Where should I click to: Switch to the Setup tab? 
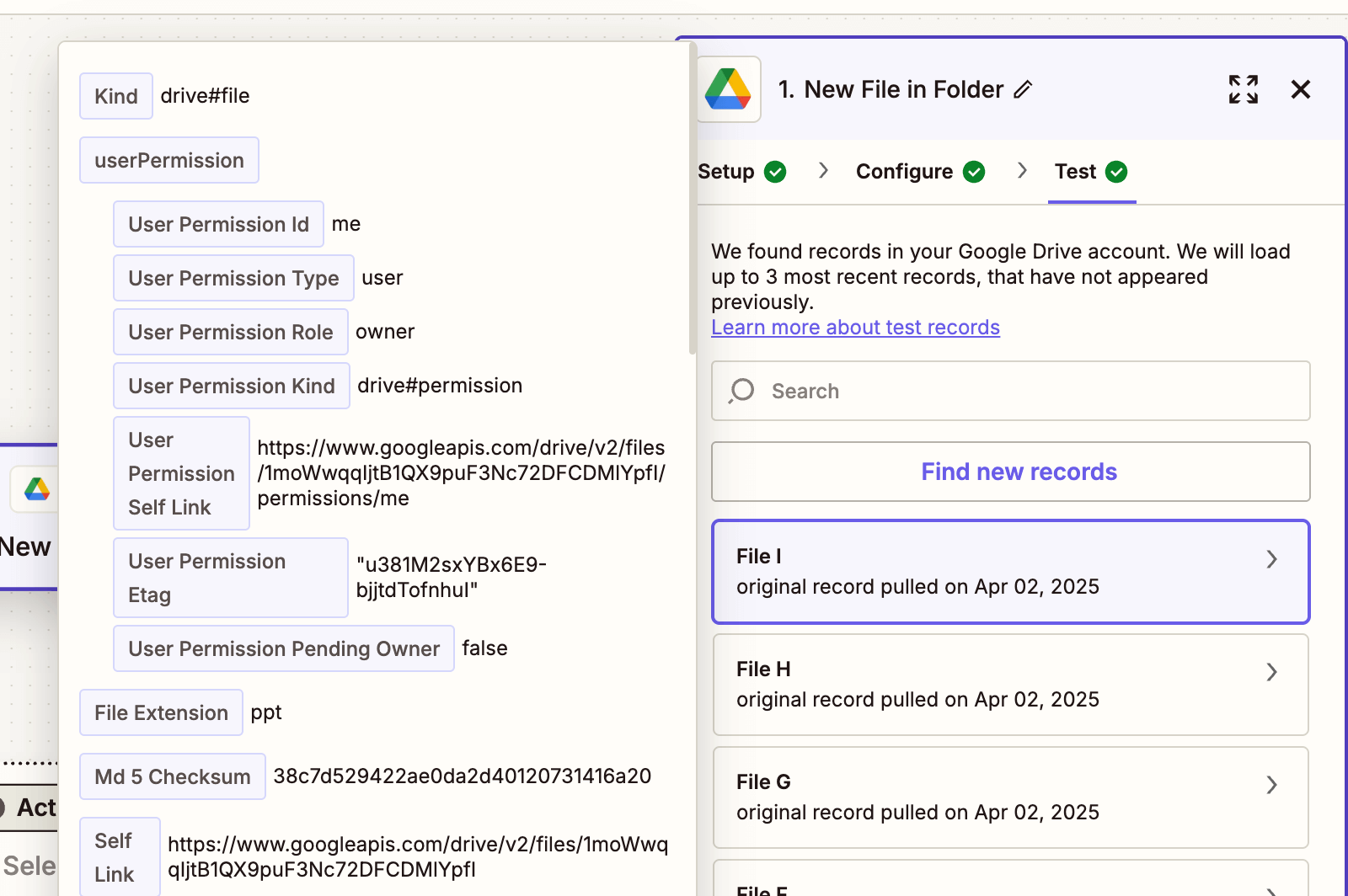click(725, 171)
